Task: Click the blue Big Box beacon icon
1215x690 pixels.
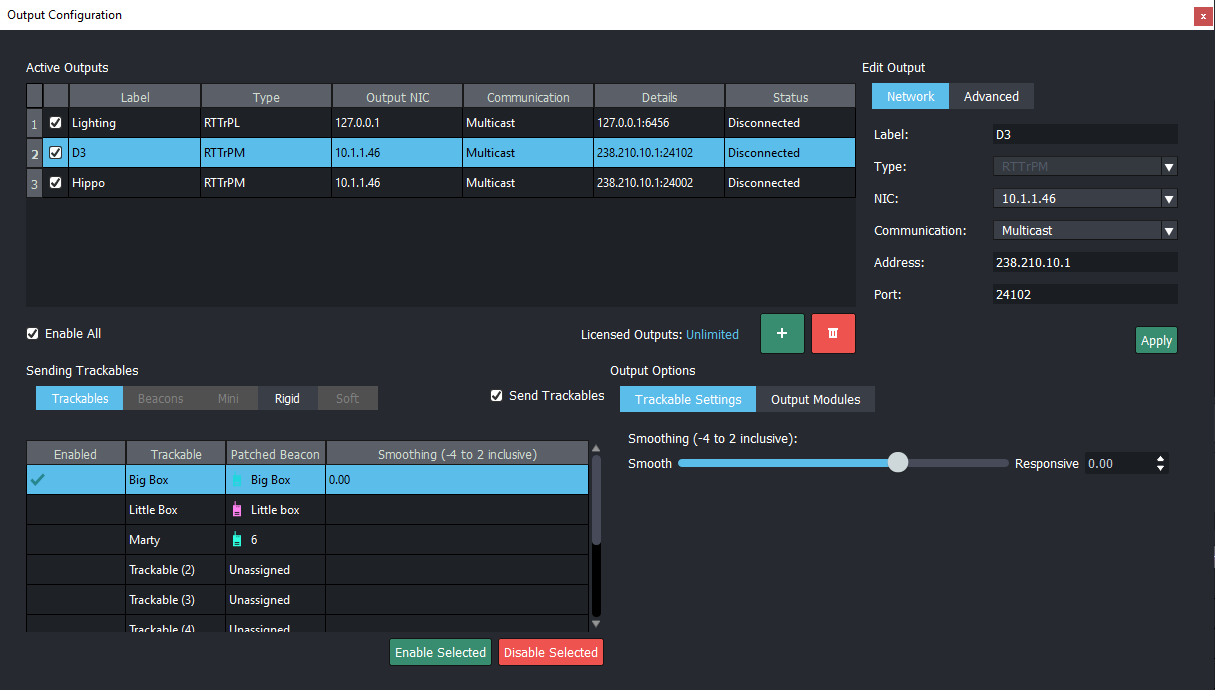Action: pos(237,480)
